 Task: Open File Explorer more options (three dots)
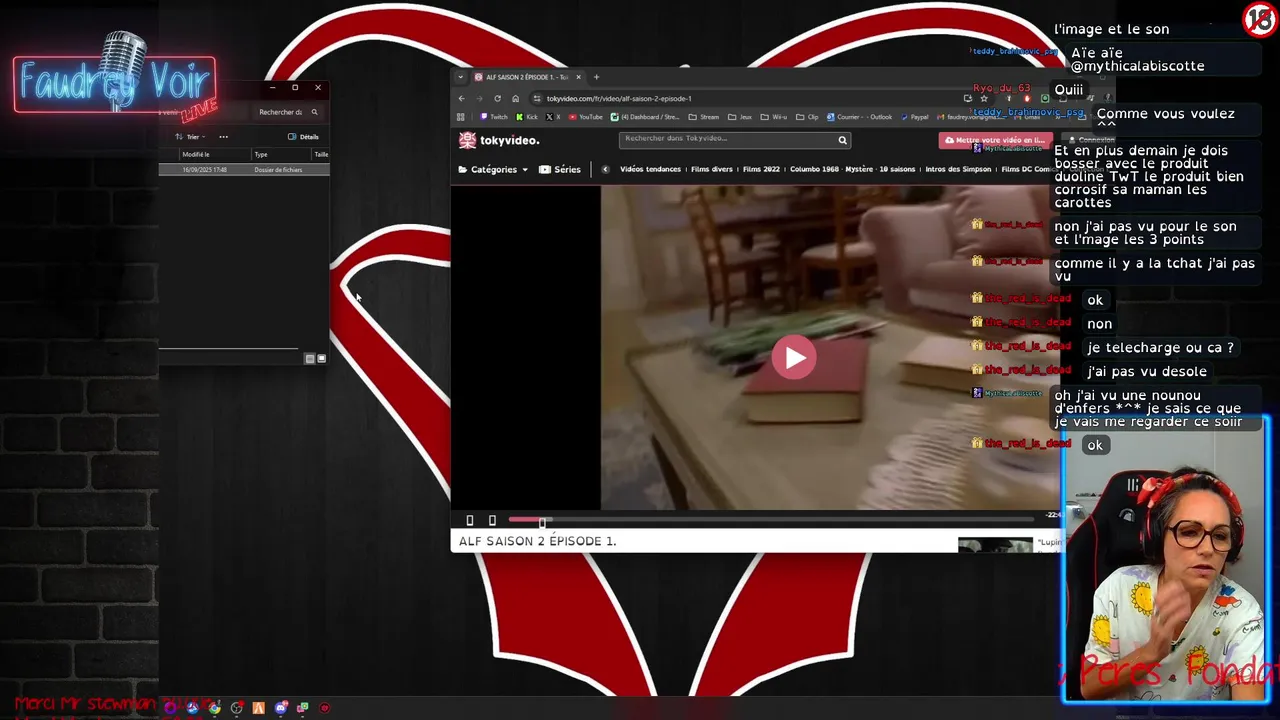click(223, 137)
